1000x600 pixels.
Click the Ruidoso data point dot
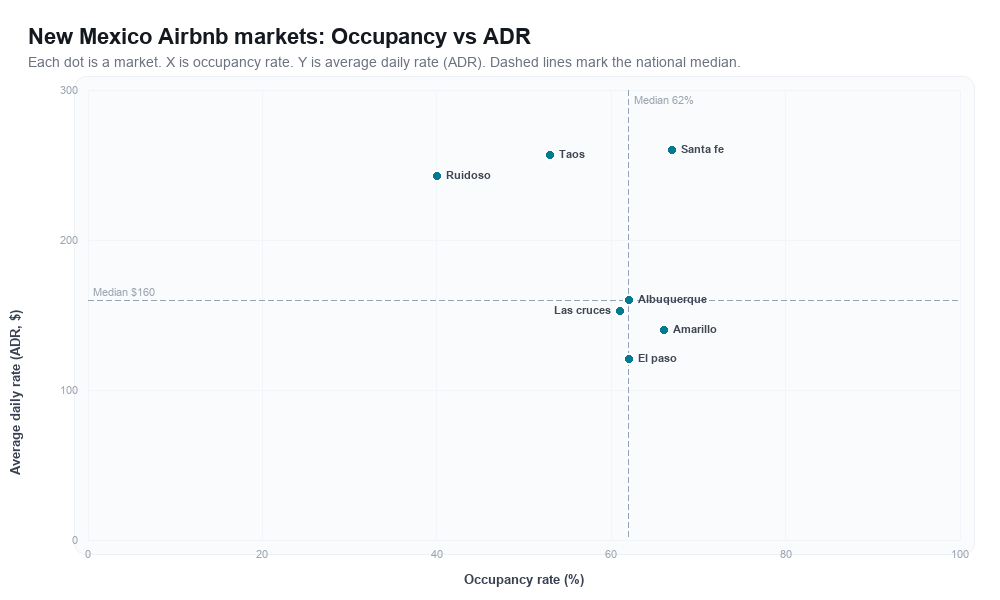point(437,176)
